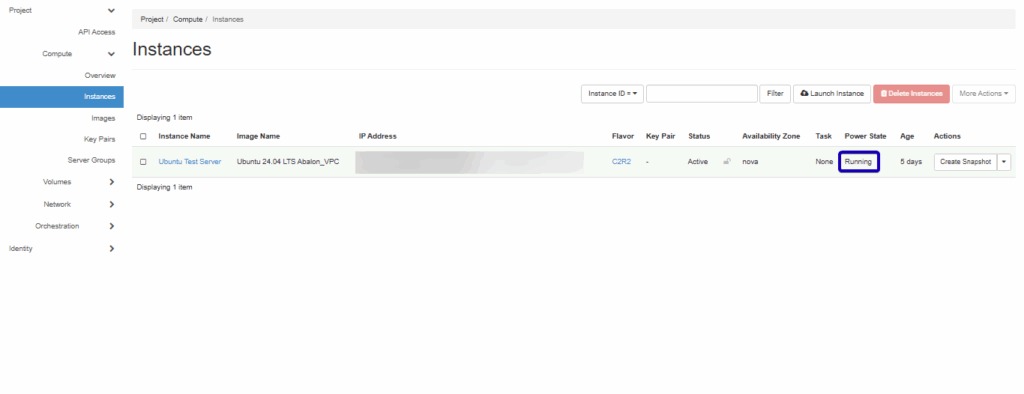Open API Access page

pyautogui.click(x=97, y=32)
